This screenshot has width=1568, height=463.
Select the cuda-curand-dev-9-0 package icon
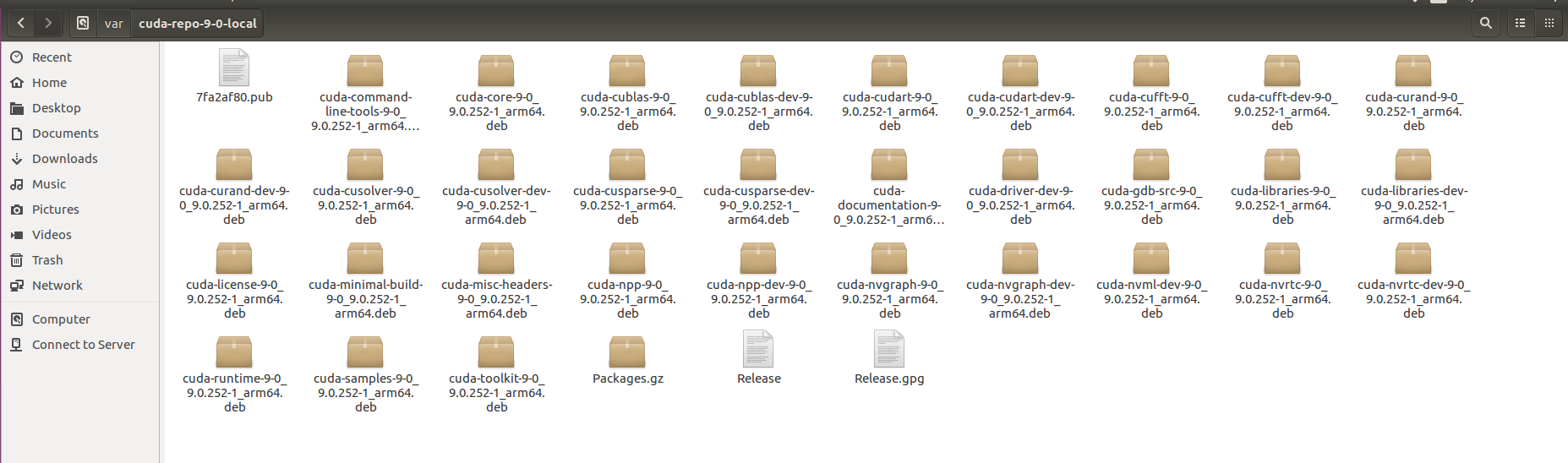[234, 164]
